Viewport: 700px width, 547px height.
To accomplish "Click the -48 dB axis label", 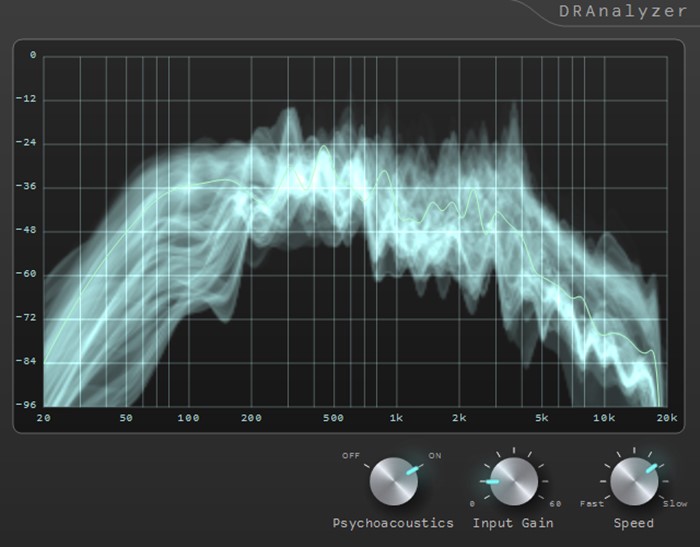I will [x=28, y=230].
